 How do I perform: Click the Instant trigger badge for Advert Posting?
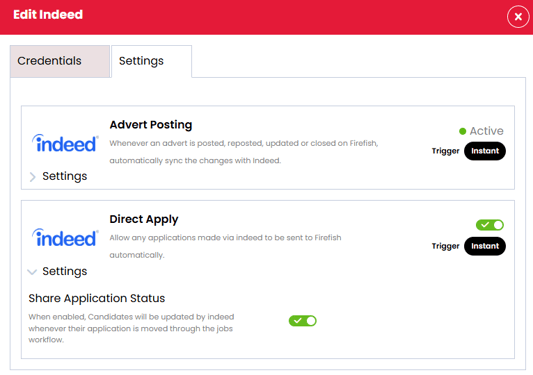485,151
